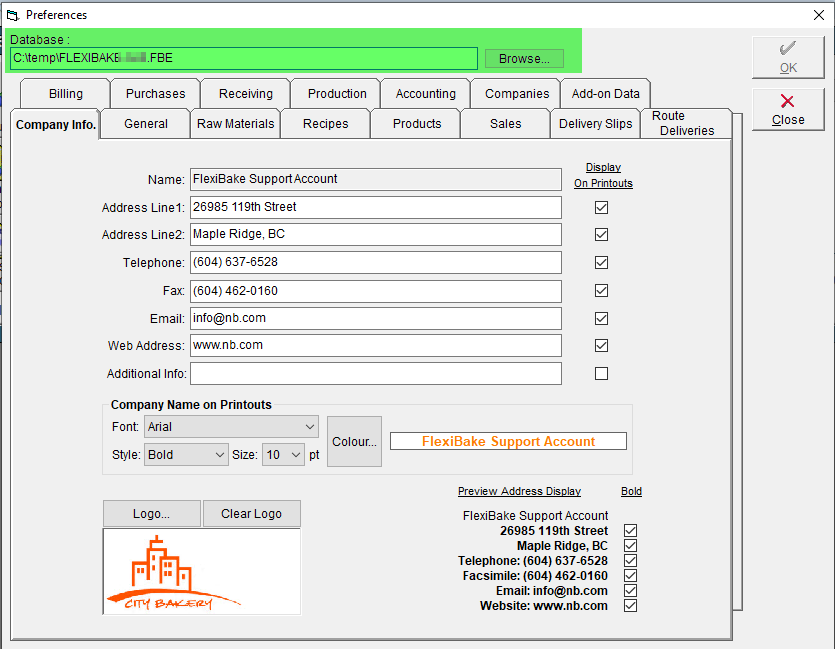
Task: Open the Font dropdown showing Arial
Action: click(x=231, y=427)
